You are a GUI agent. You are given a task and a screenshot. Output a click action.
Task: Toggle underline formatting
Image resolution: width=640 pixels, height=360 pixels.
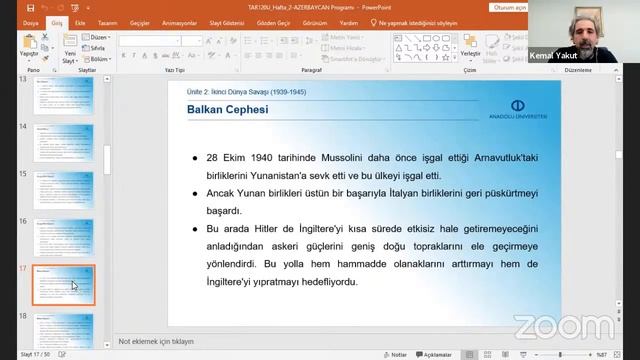click(144, 56)
